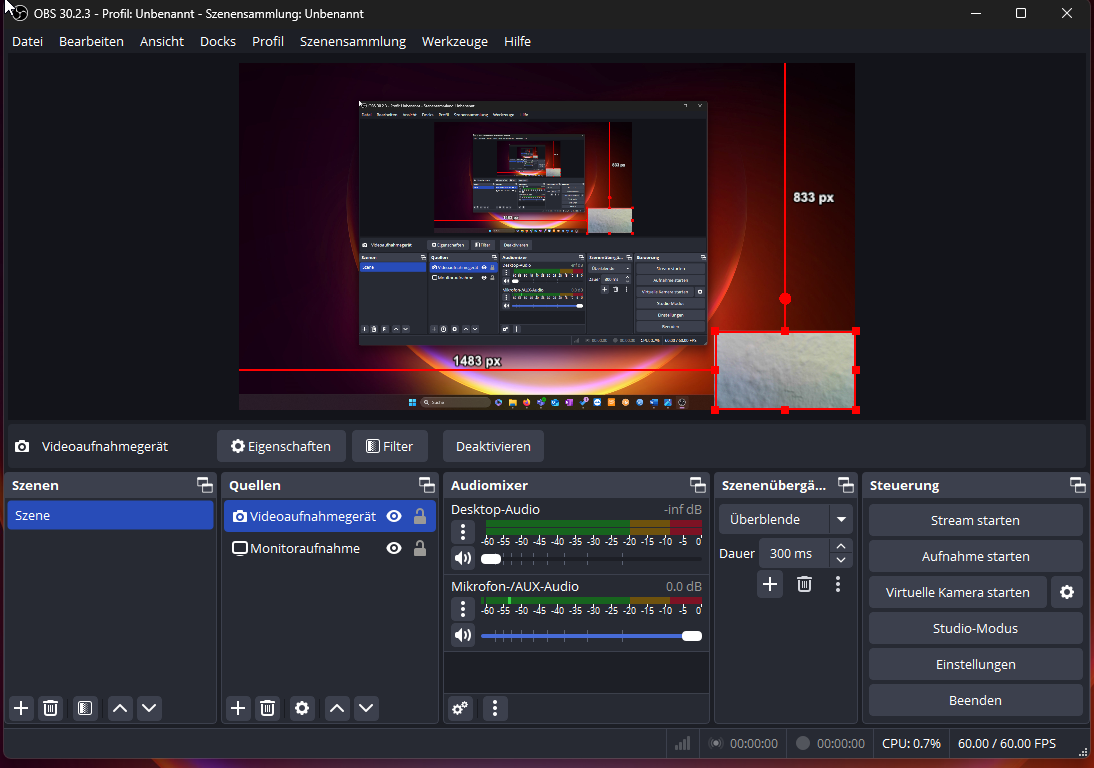Open the Profil menu
The height and width of the screenshot is (768, 1094).
268,41
